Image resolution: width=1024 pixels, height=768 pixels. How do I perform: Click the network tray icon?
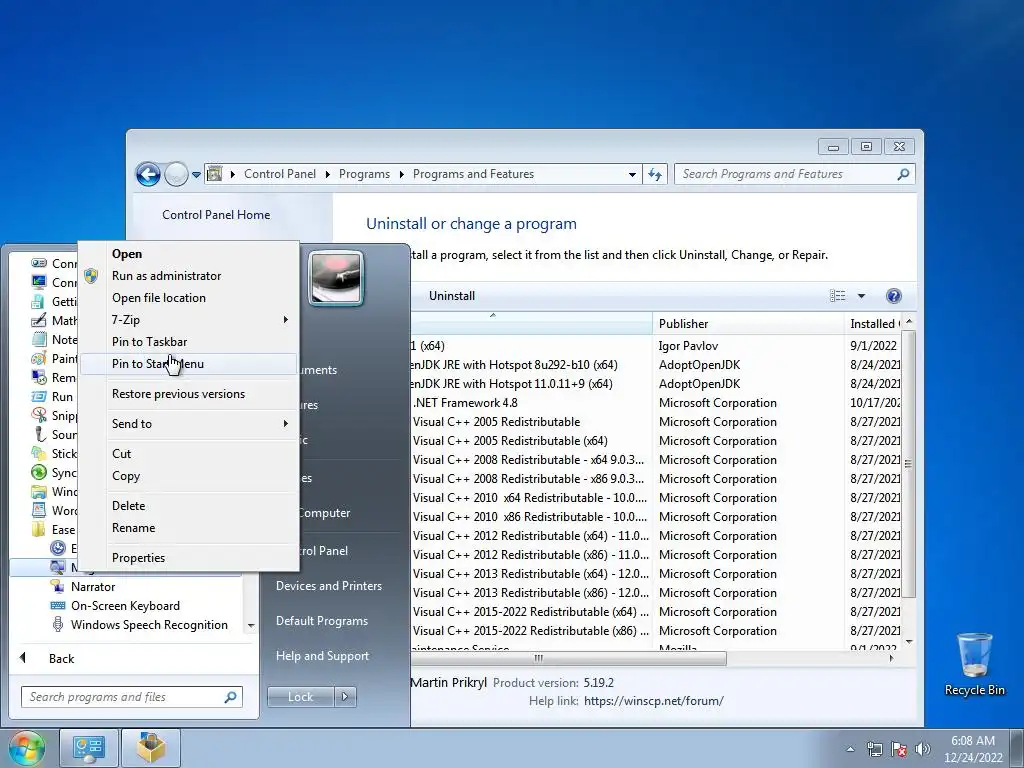874,749
